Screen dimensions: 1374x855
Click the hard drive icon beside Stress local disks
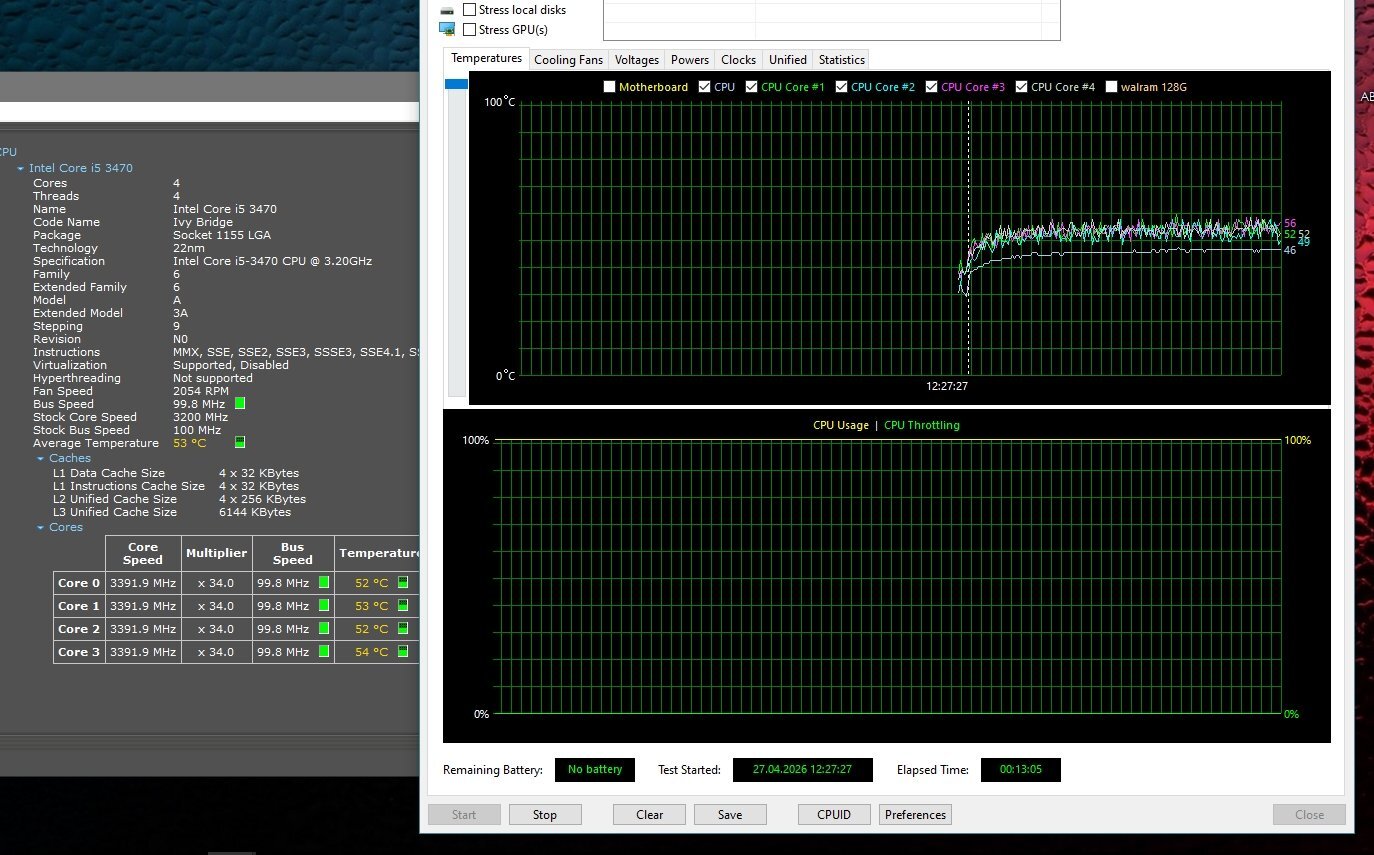[447, 10]
